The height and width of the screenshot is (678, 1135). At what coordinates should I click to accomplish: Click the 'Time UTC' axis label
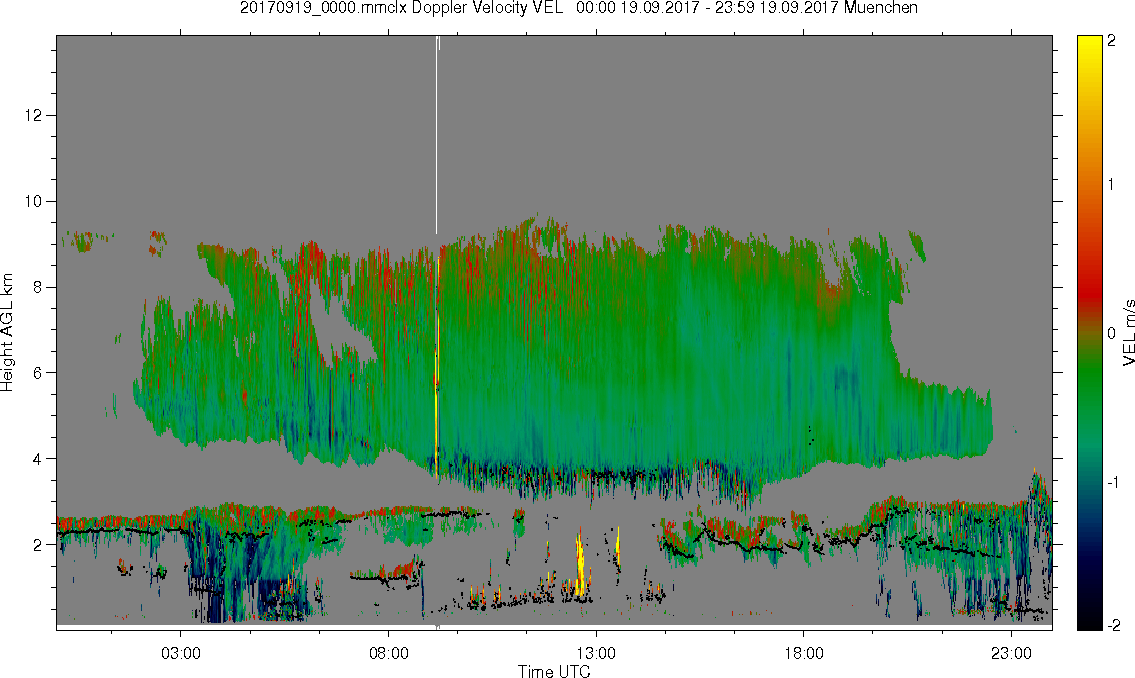tap(554, 671)
